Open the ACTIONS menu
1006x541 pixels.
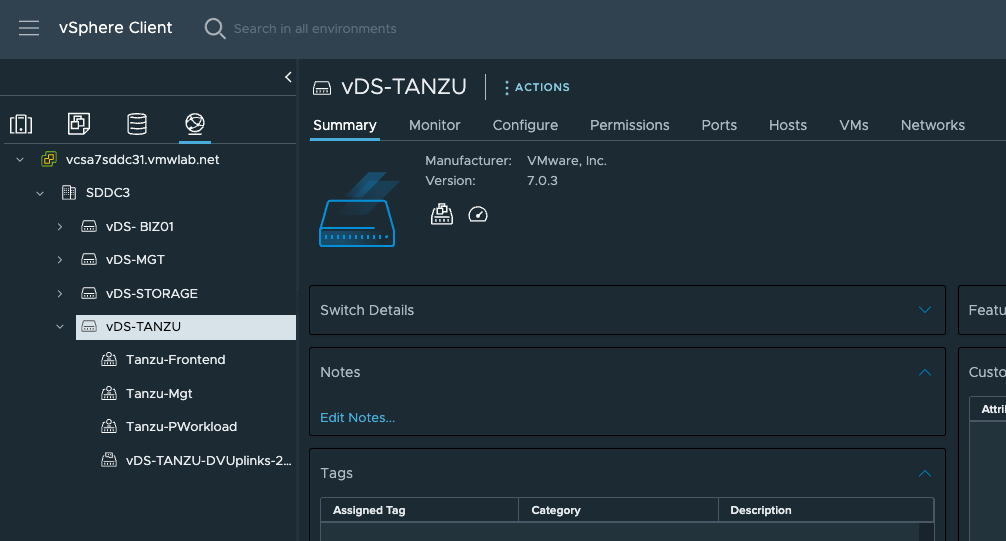click(x=537, y=87)
